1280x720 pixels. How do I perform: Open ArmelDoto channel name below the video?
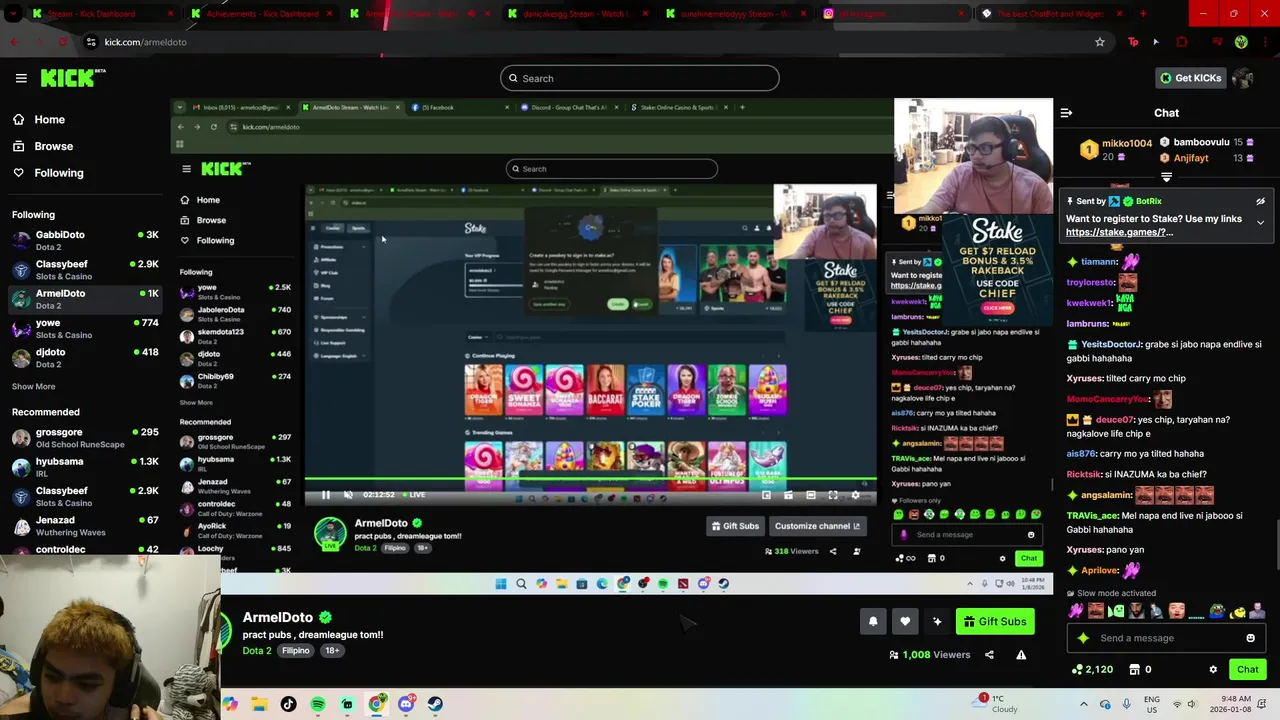(x=277, y=617)
